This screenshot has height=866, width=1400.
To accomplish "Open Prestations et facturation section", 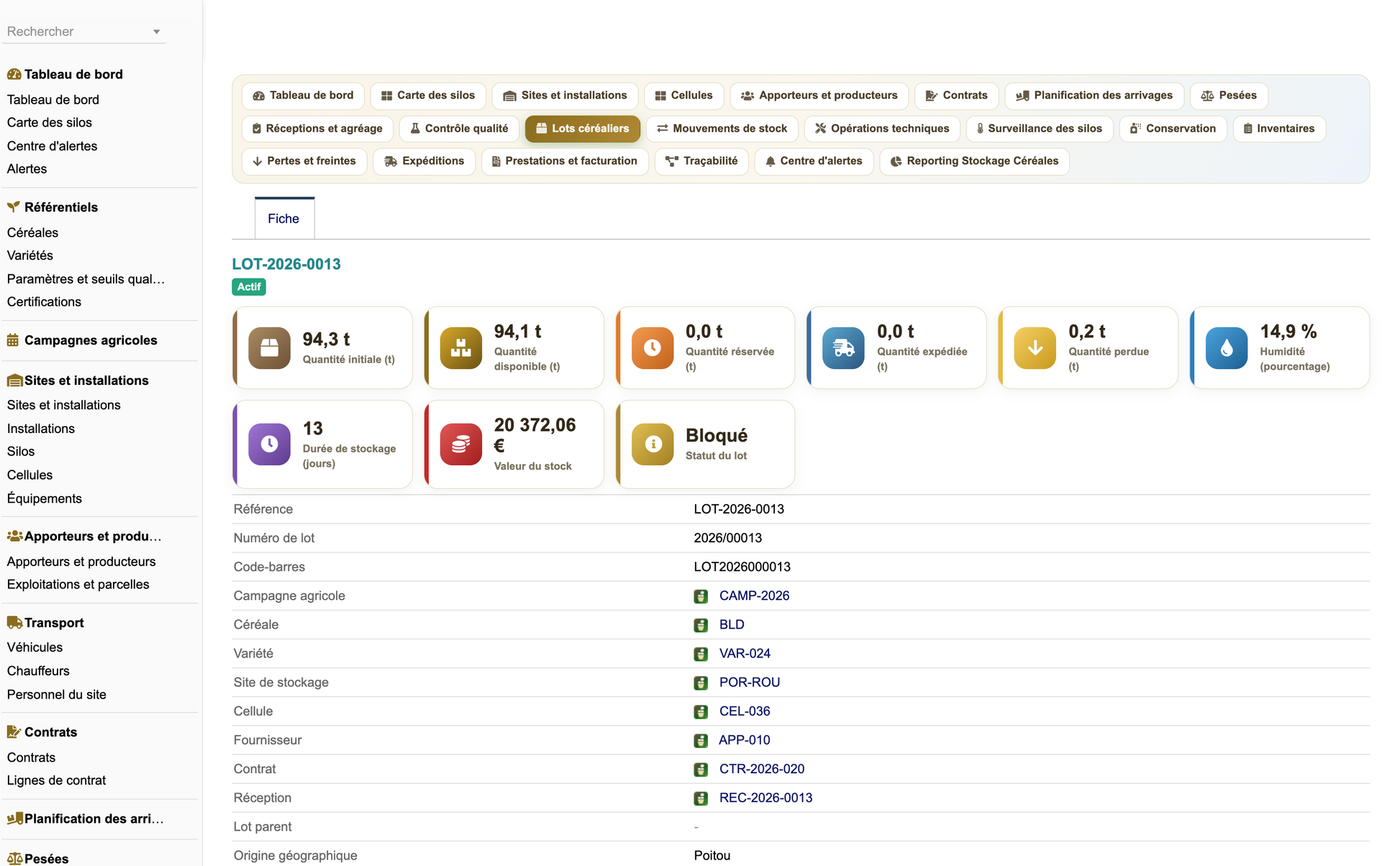I will click(x=564, y=161).
